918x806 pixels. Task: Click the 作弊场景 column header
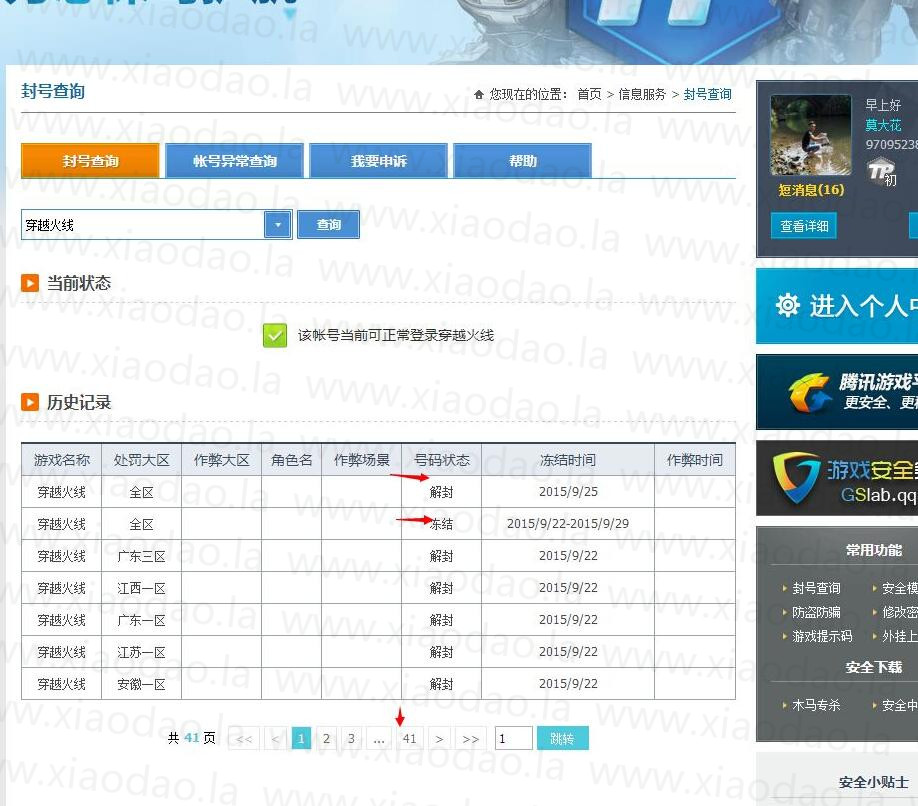[361, 460]
